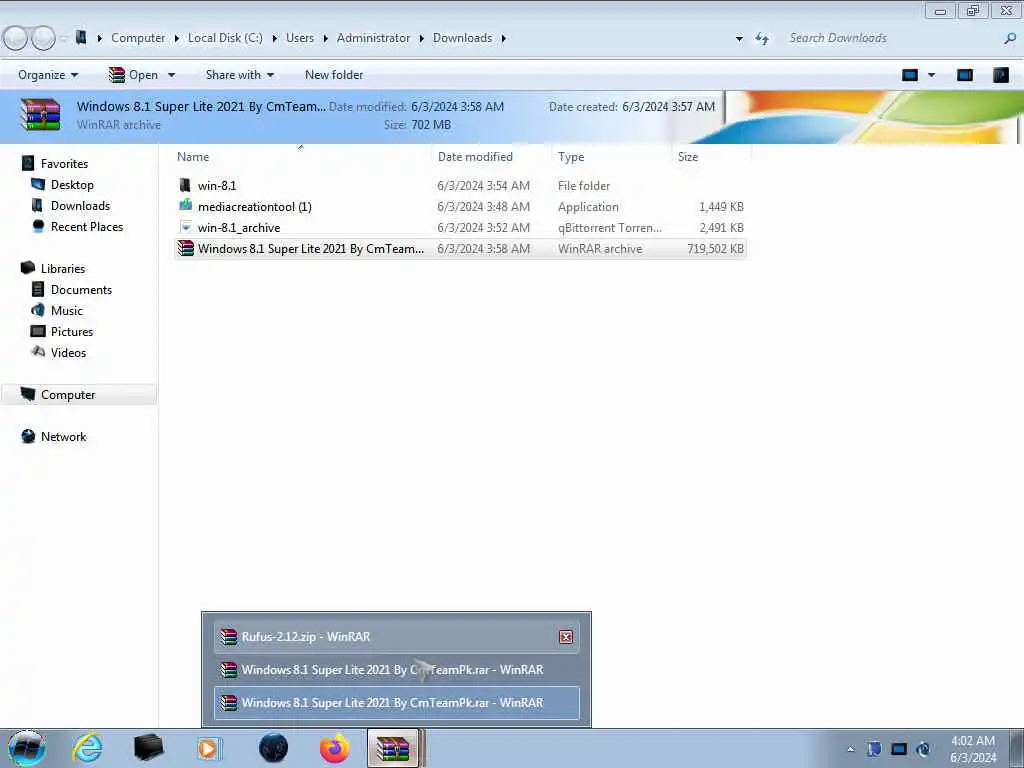Launch Internet Explorer from taskbar

[x=87, y=748]
